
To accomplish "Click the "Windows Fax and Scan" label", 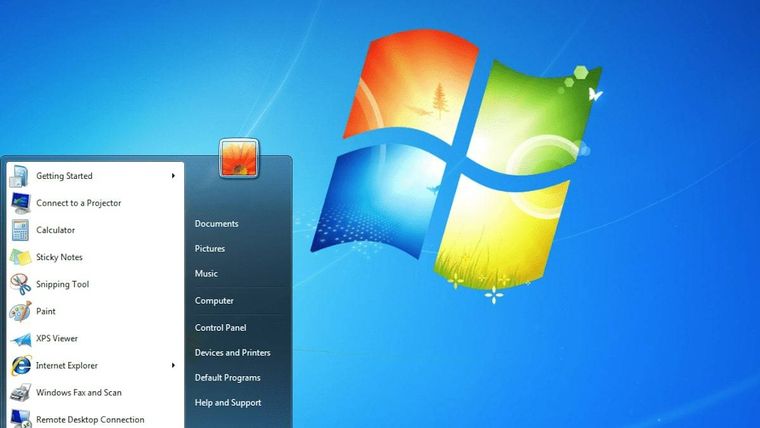I will pos(79,393).
